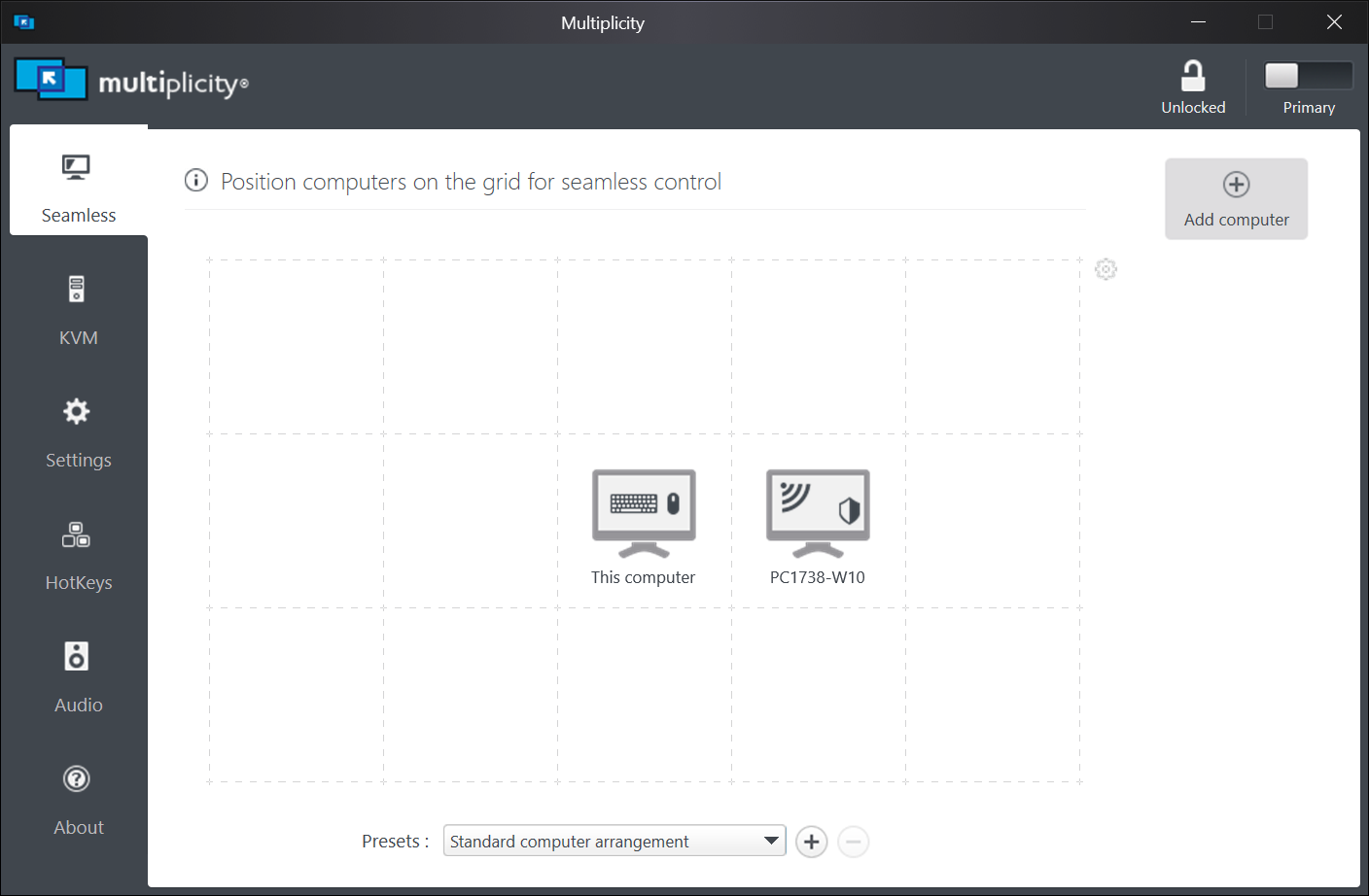Click the 'Presets :' label
The width and height of the screenshot is (1369, 896).
click(395, 842)
